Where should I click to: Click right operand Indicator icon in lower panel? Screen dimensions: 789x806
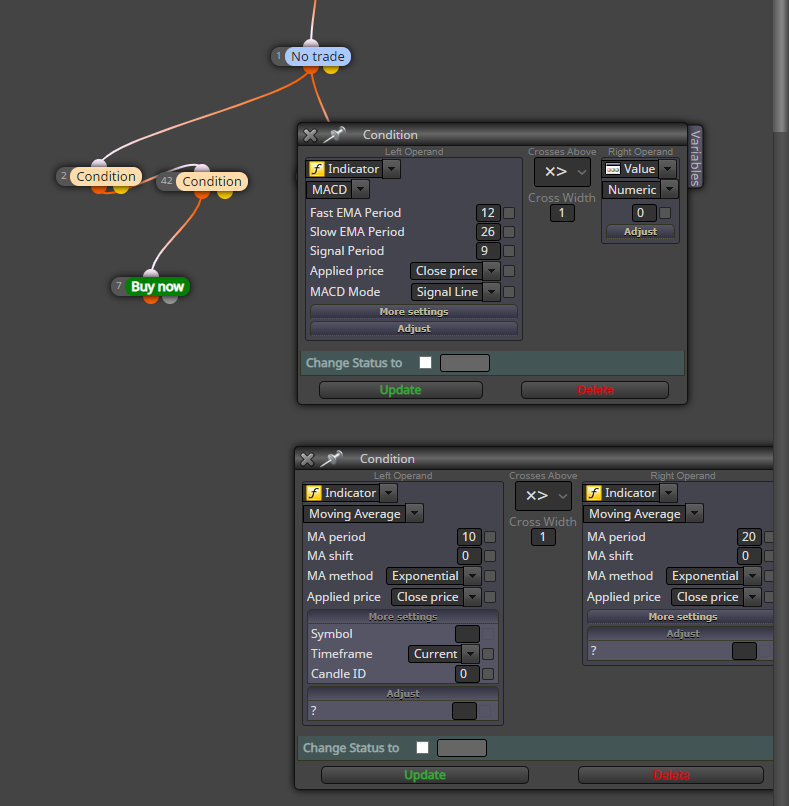coord(594,493)
